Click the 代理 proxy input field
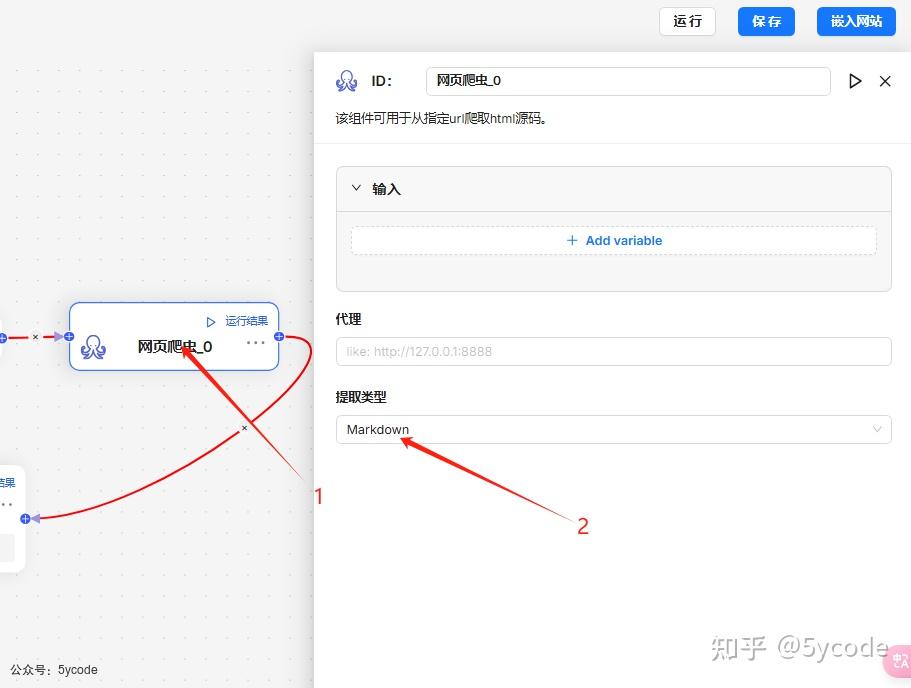This screenshot has width=911, height=688. pos(613,351)
